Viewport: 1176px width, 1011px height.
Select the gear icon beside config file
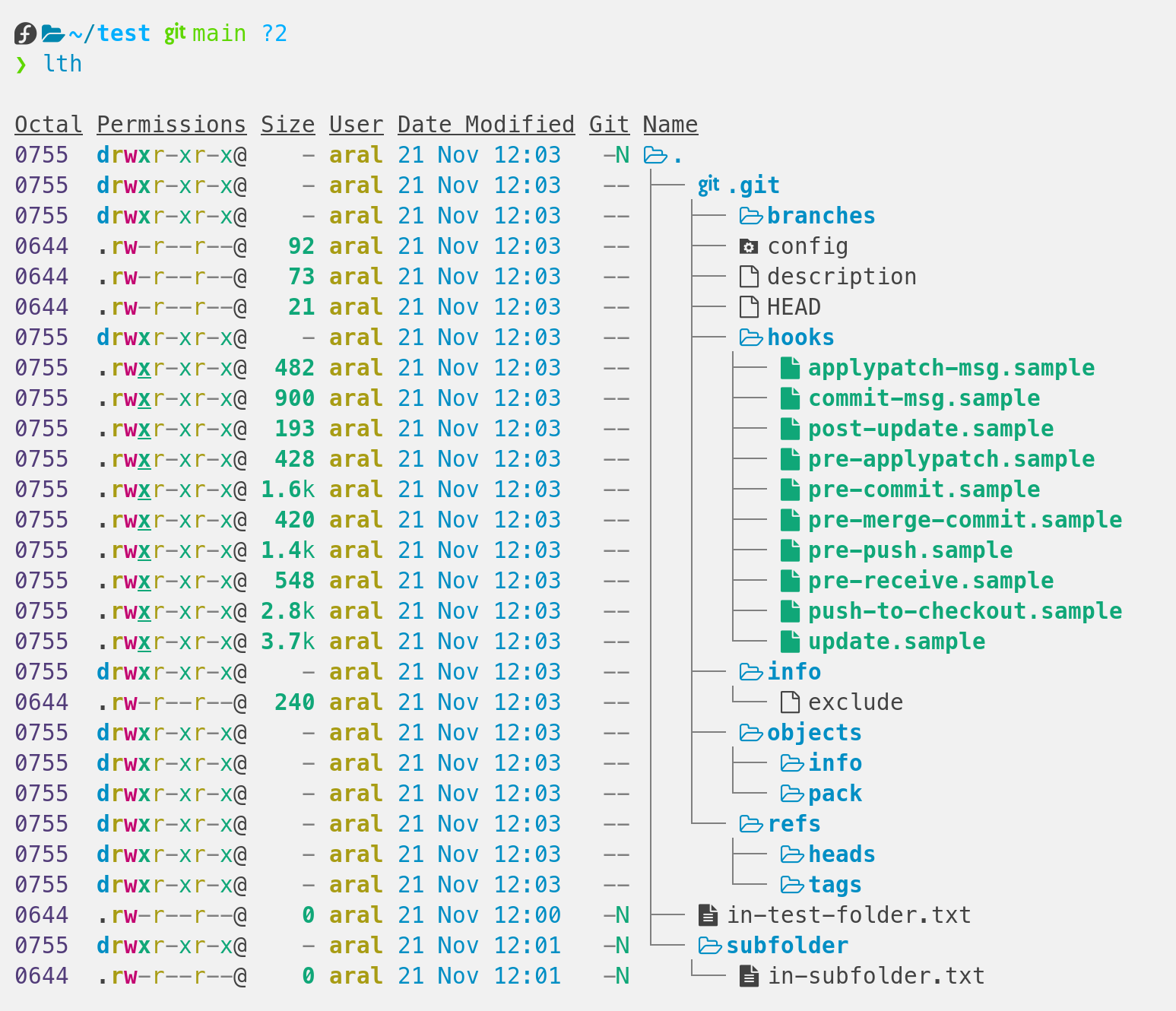tap(749, 246)
